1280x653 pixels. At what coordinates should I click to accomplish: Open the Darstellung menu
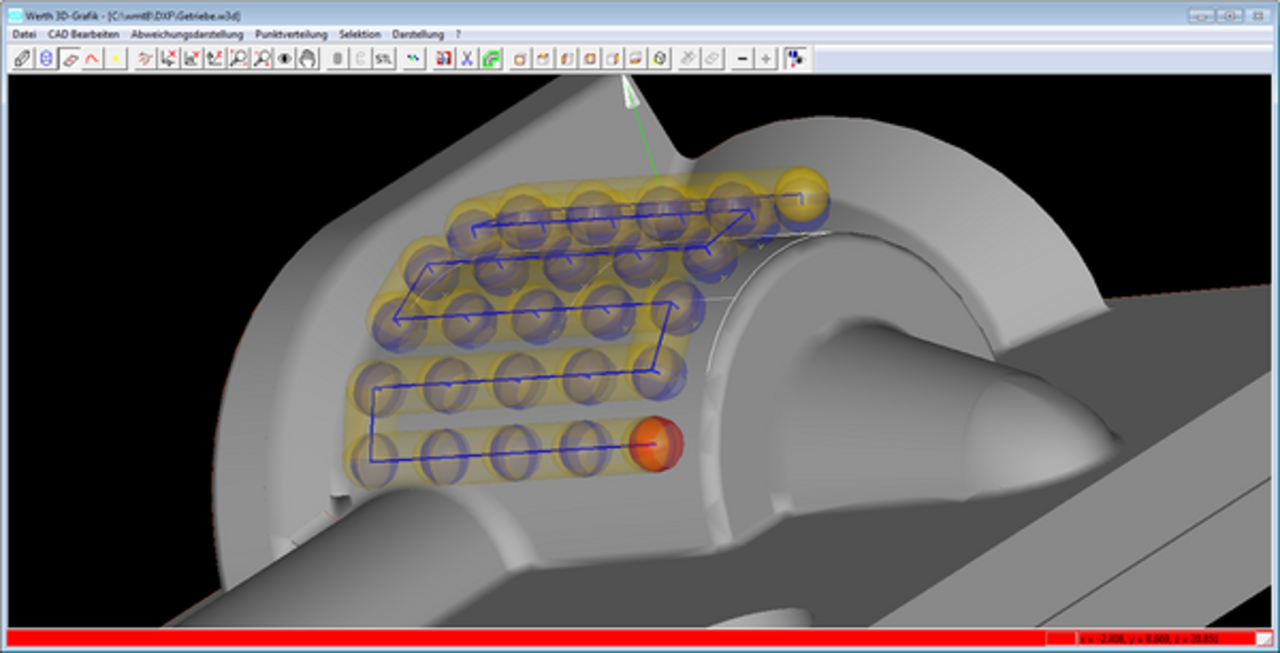[420, 33]
